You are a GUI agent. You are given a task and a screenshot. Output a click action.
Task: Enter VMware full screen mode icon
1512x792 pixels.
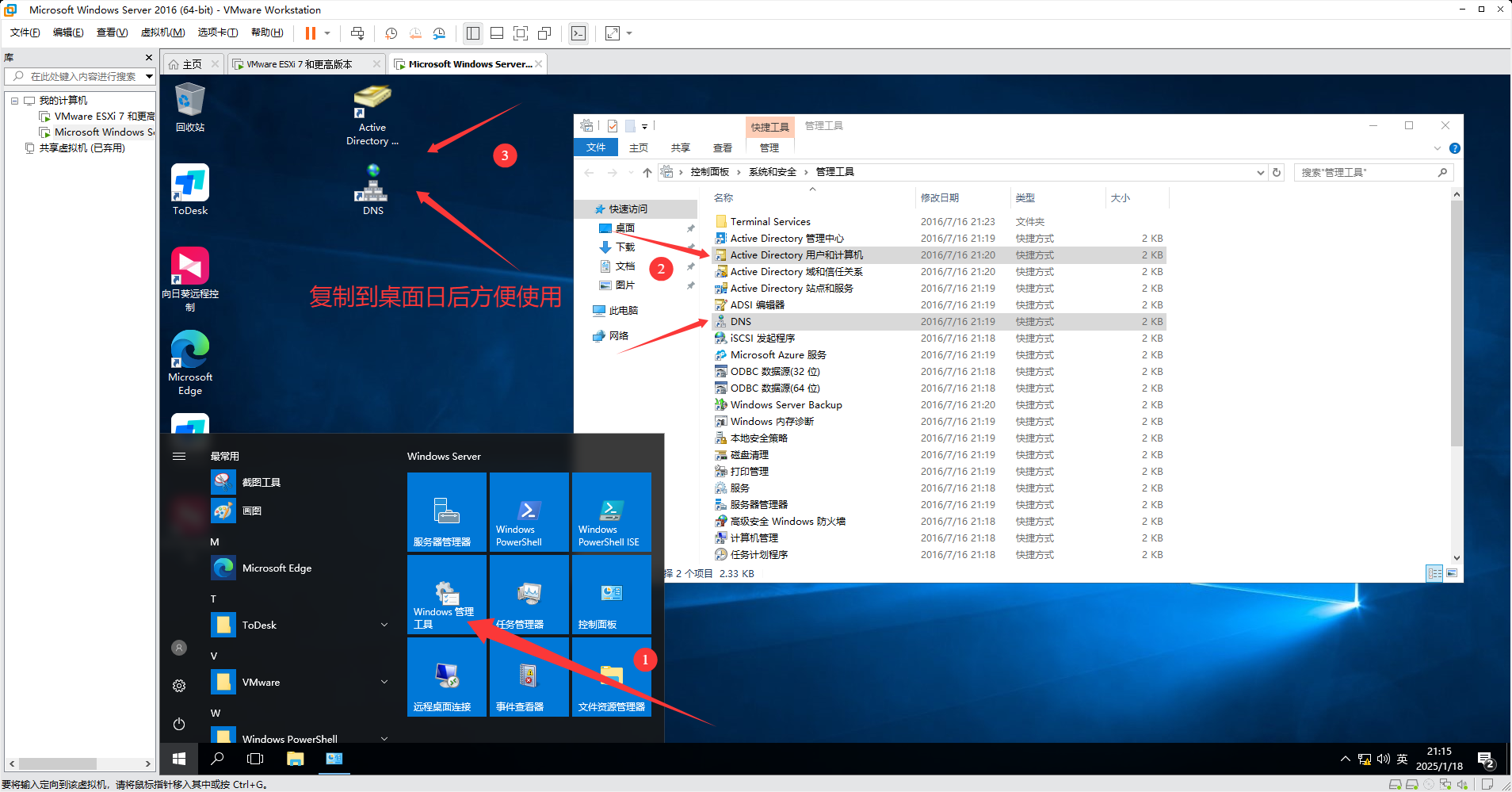coord(521,33)
